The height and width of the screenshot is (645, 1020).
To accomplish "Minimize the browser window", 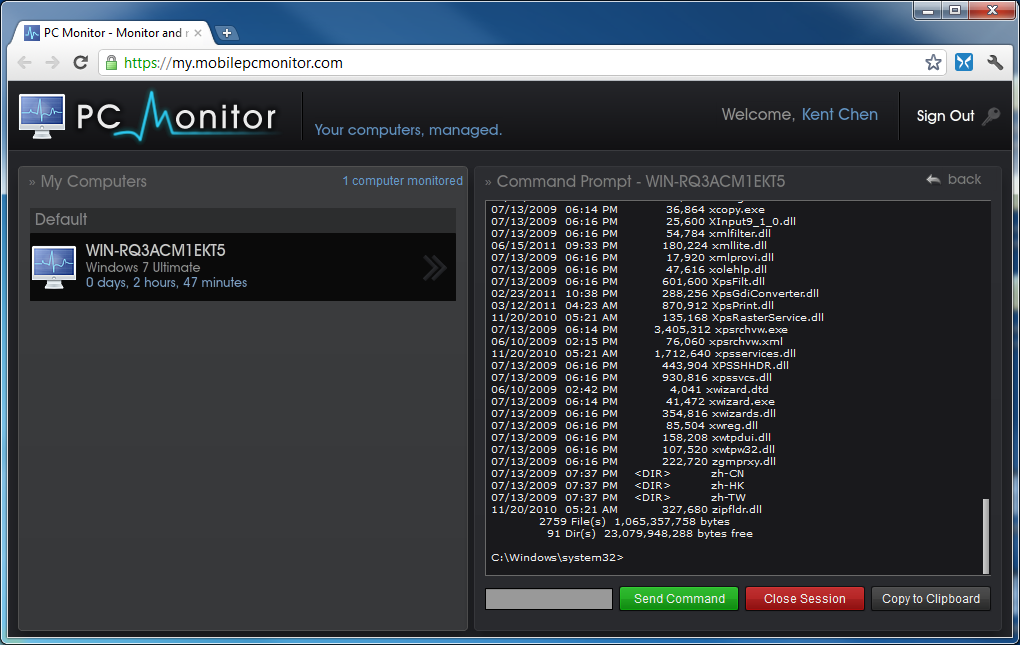I will click(x=927, y=10).
